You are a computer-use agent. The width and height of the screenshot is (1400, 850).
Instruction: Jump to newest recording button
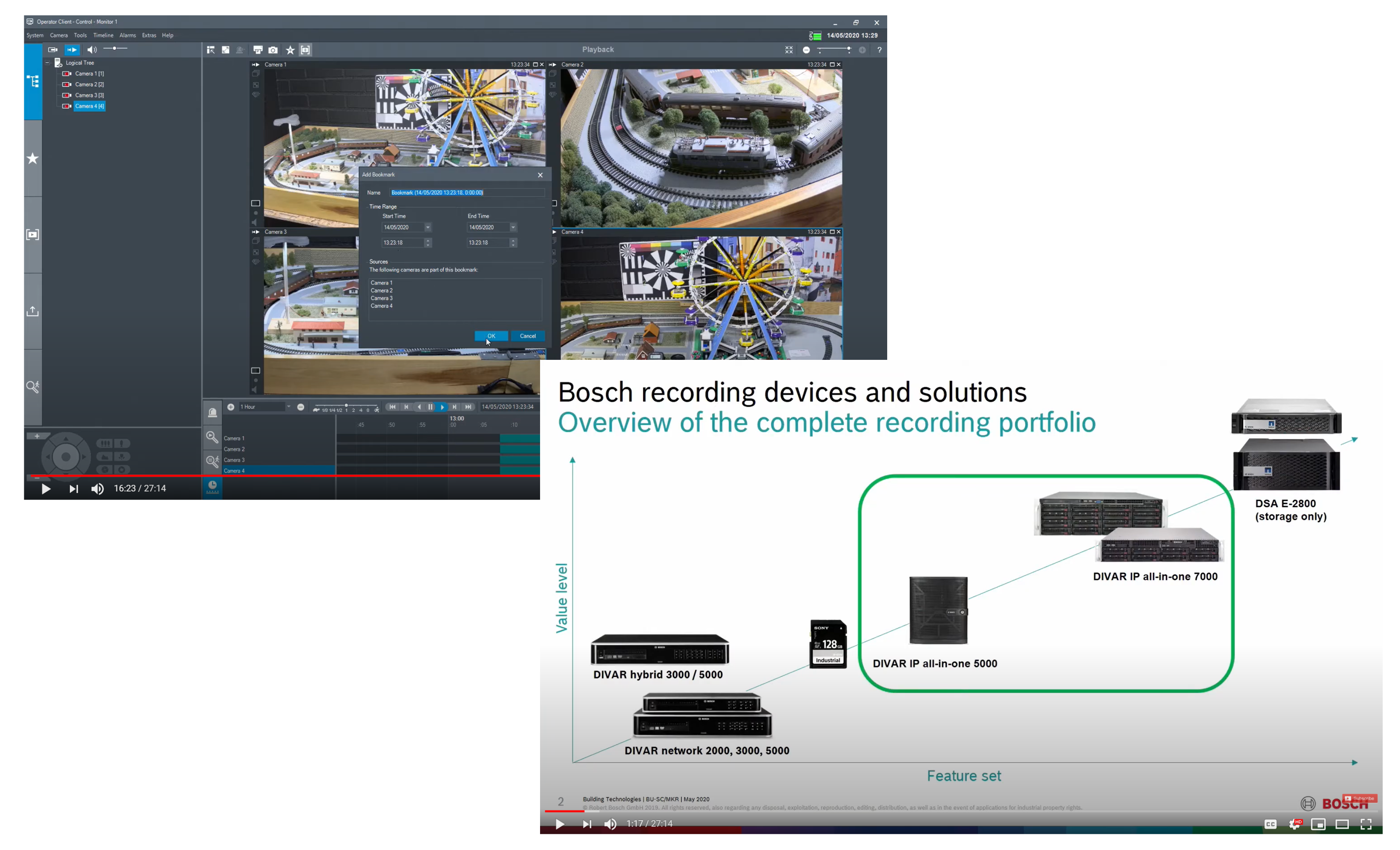coord(468,407)
